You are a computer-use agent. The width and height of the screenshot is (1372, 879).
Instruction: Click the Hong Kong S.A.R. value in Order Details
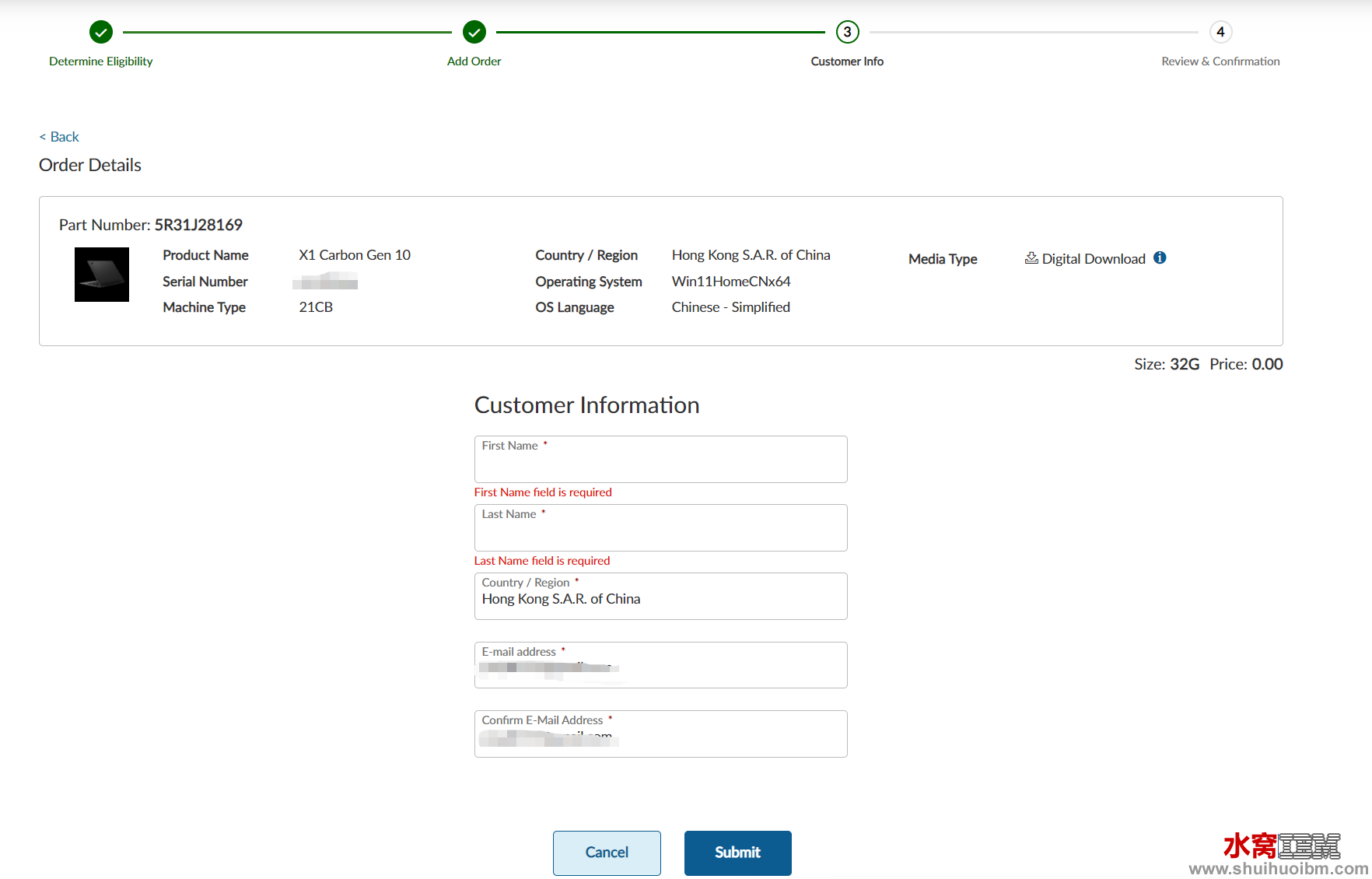click(751, 255)
